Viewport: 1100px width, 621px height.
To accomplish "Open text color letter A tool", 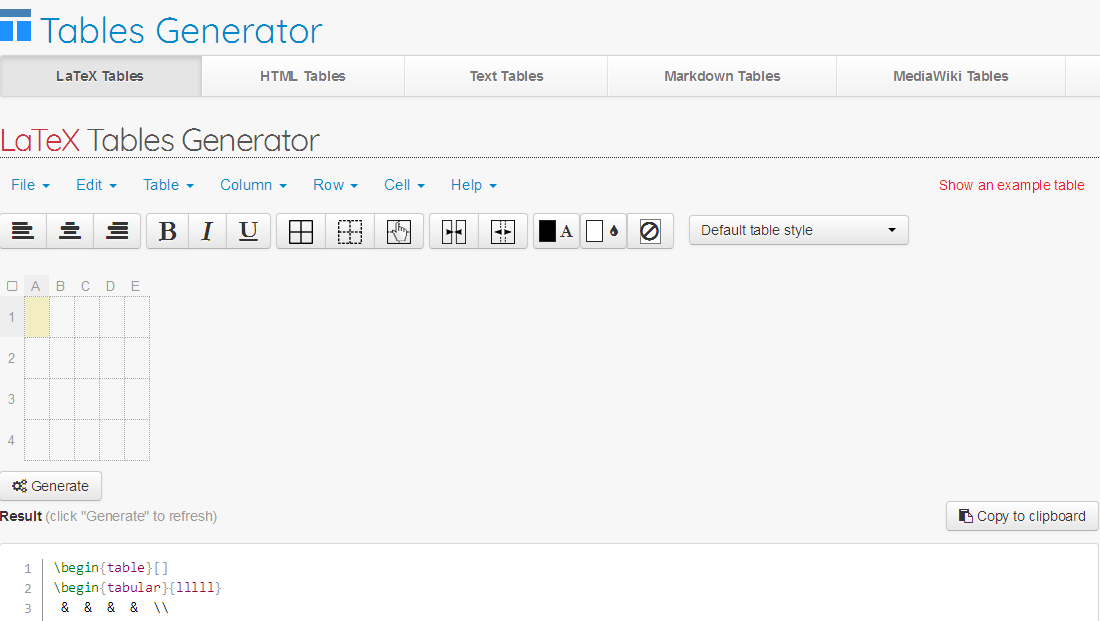I will click(x=567, y=231).
